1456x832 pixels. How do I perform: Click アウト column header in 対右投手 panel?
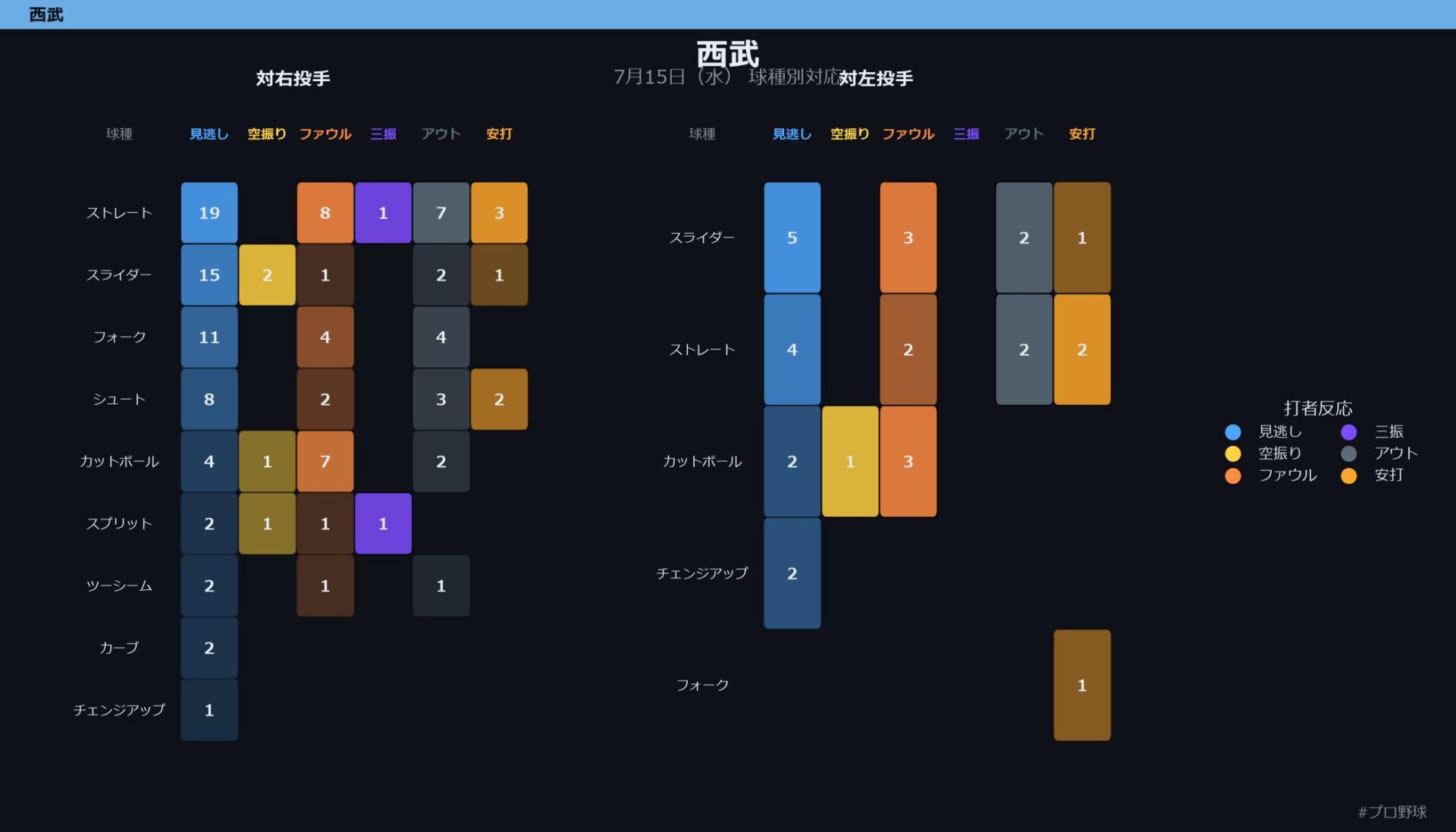coord(441,134)
